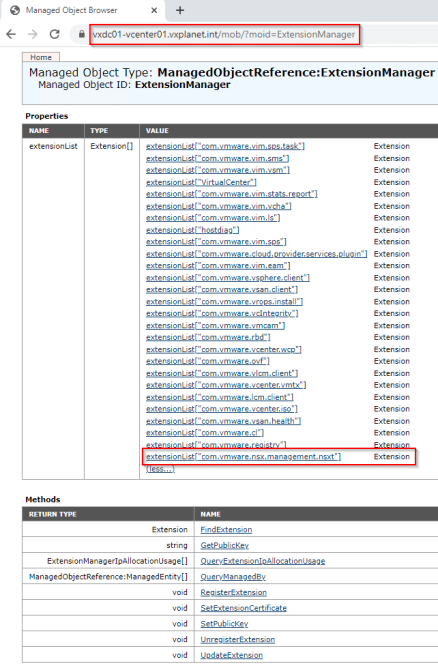438x666 pixels.
Task: Invoke the UnregisterExtension method
Action: pos(237,640)
